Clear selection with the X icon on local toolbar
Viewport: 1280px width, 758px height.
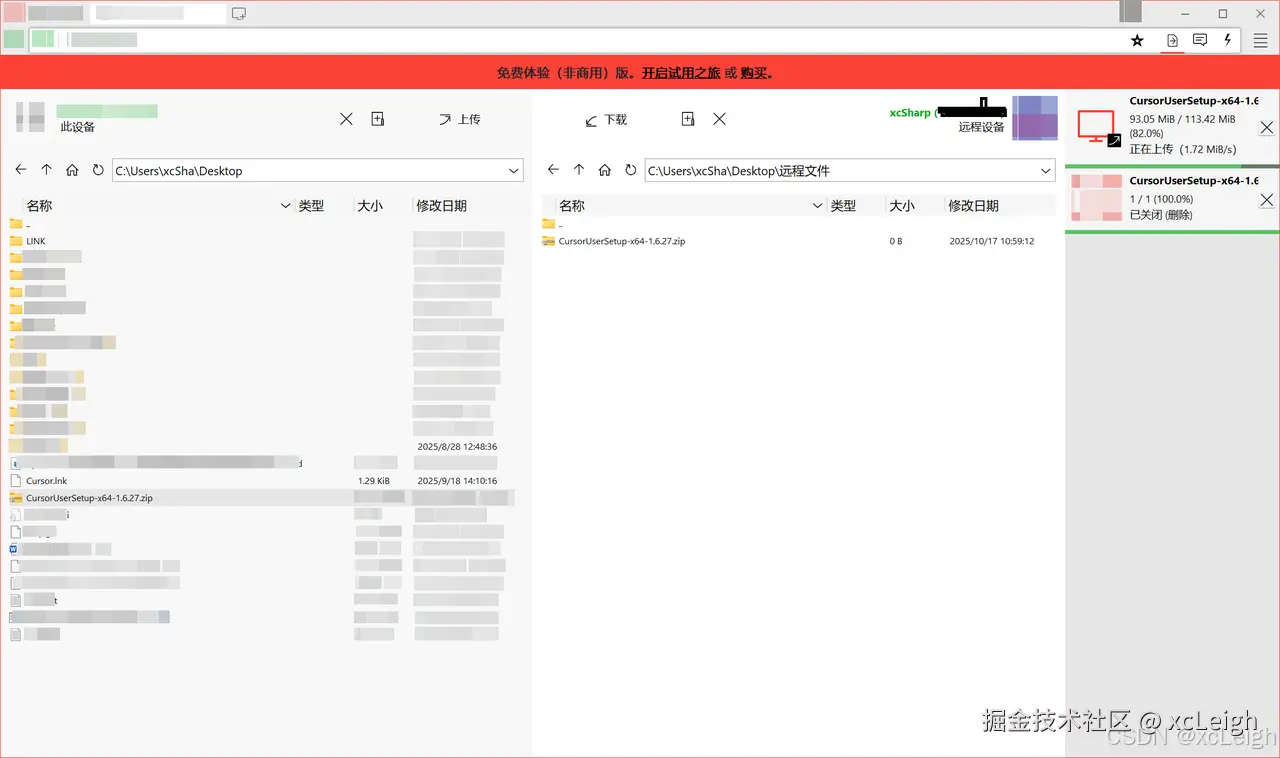[x=346, y=118]
